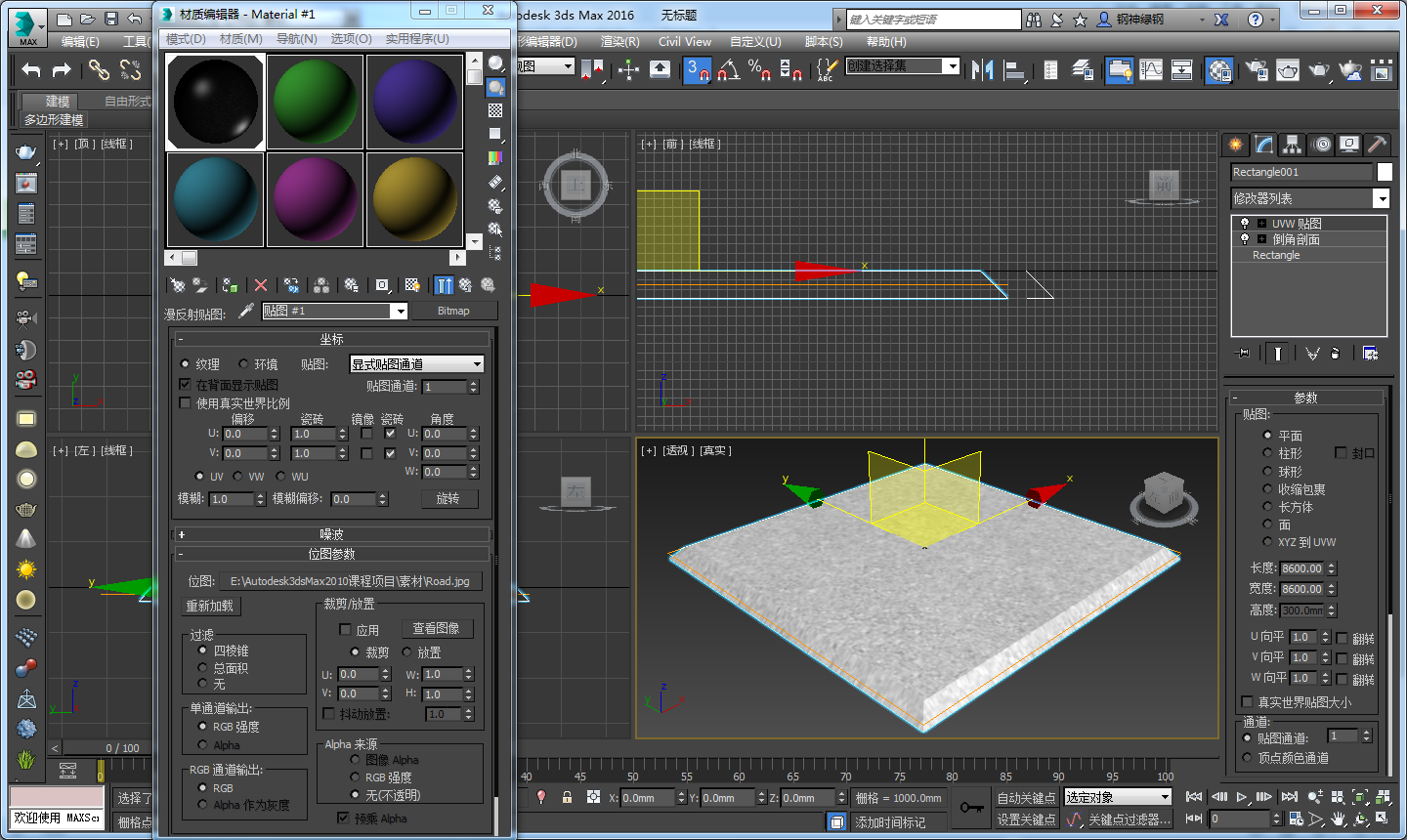Expand the 噪波 rollout

tap(331, 534)
